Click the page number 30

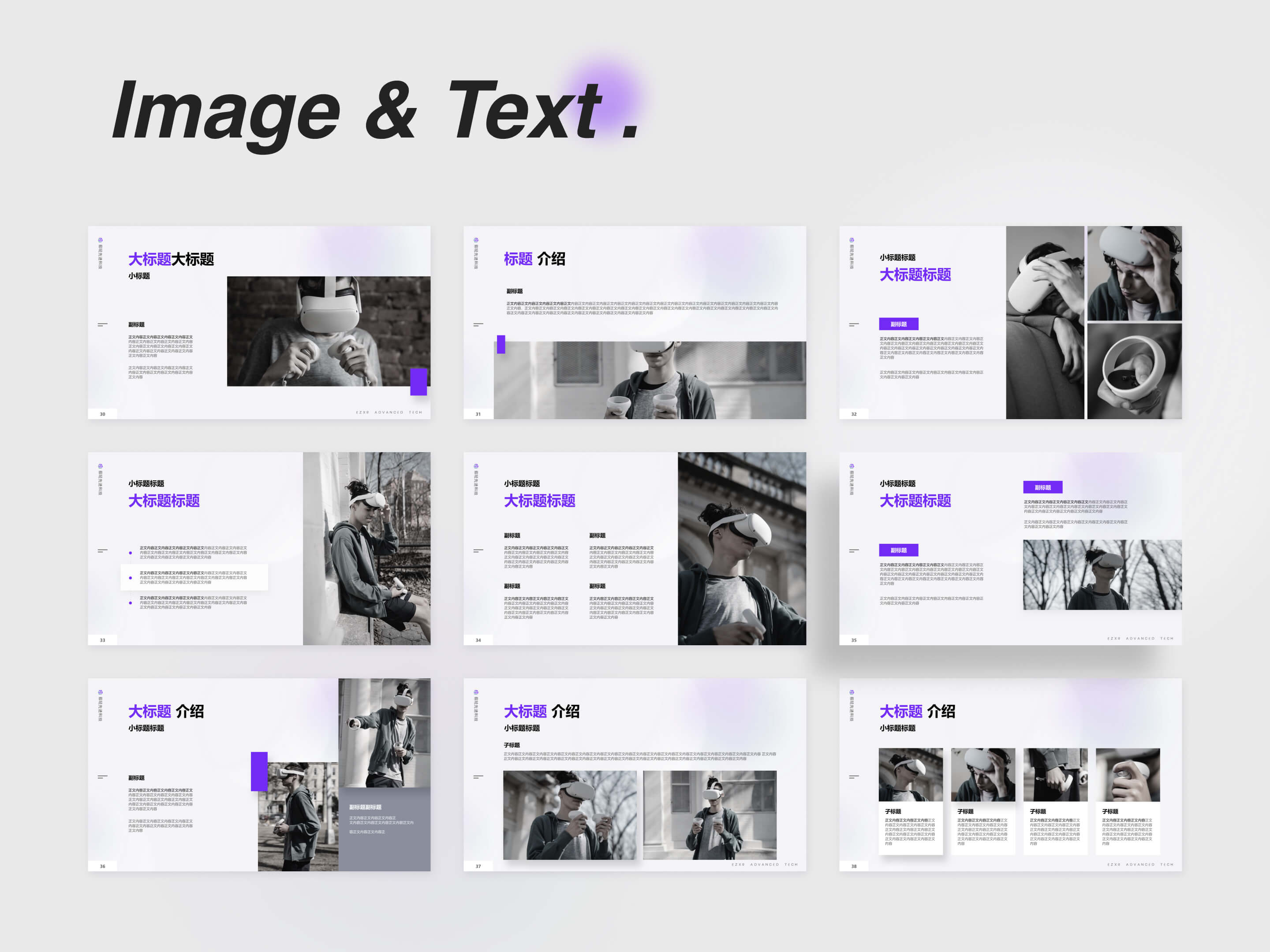coord(103,414)
